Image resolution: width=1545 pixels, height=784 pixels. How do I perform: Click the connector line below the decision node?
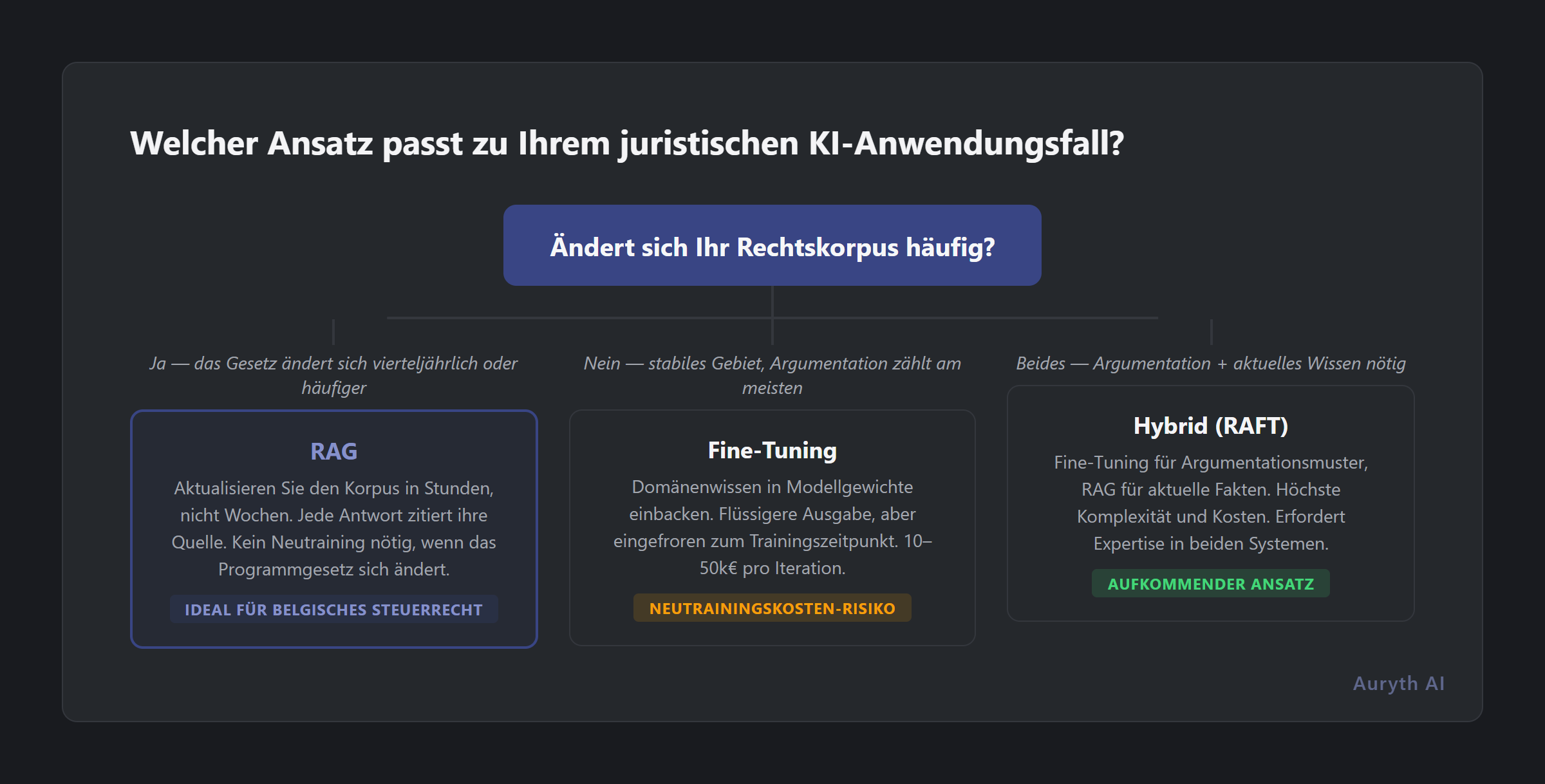(772, 303)
